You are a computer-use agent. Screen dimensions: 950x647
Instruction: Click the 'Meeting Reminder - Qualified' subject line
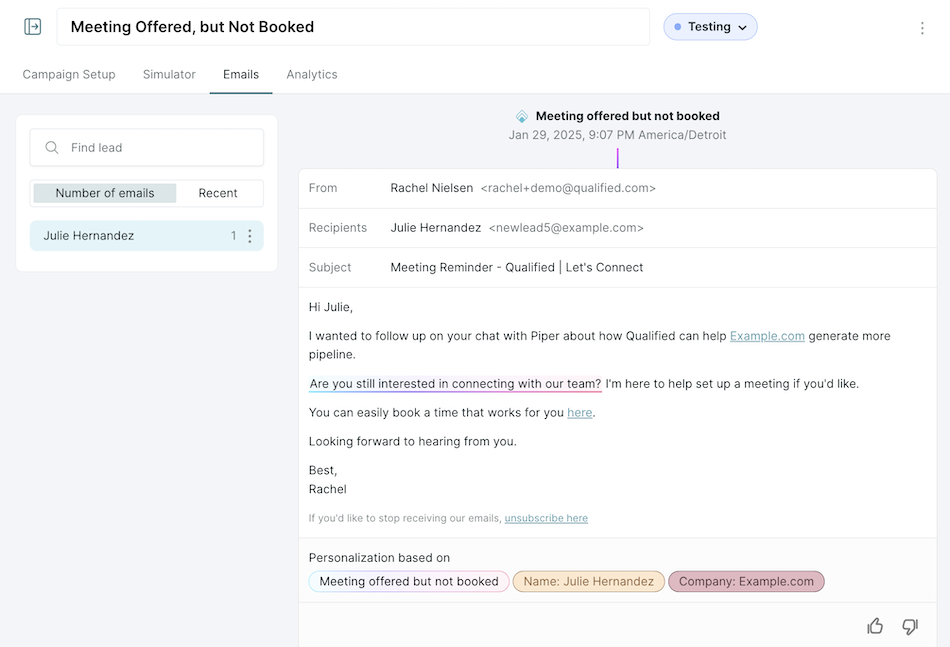point(517,268)
